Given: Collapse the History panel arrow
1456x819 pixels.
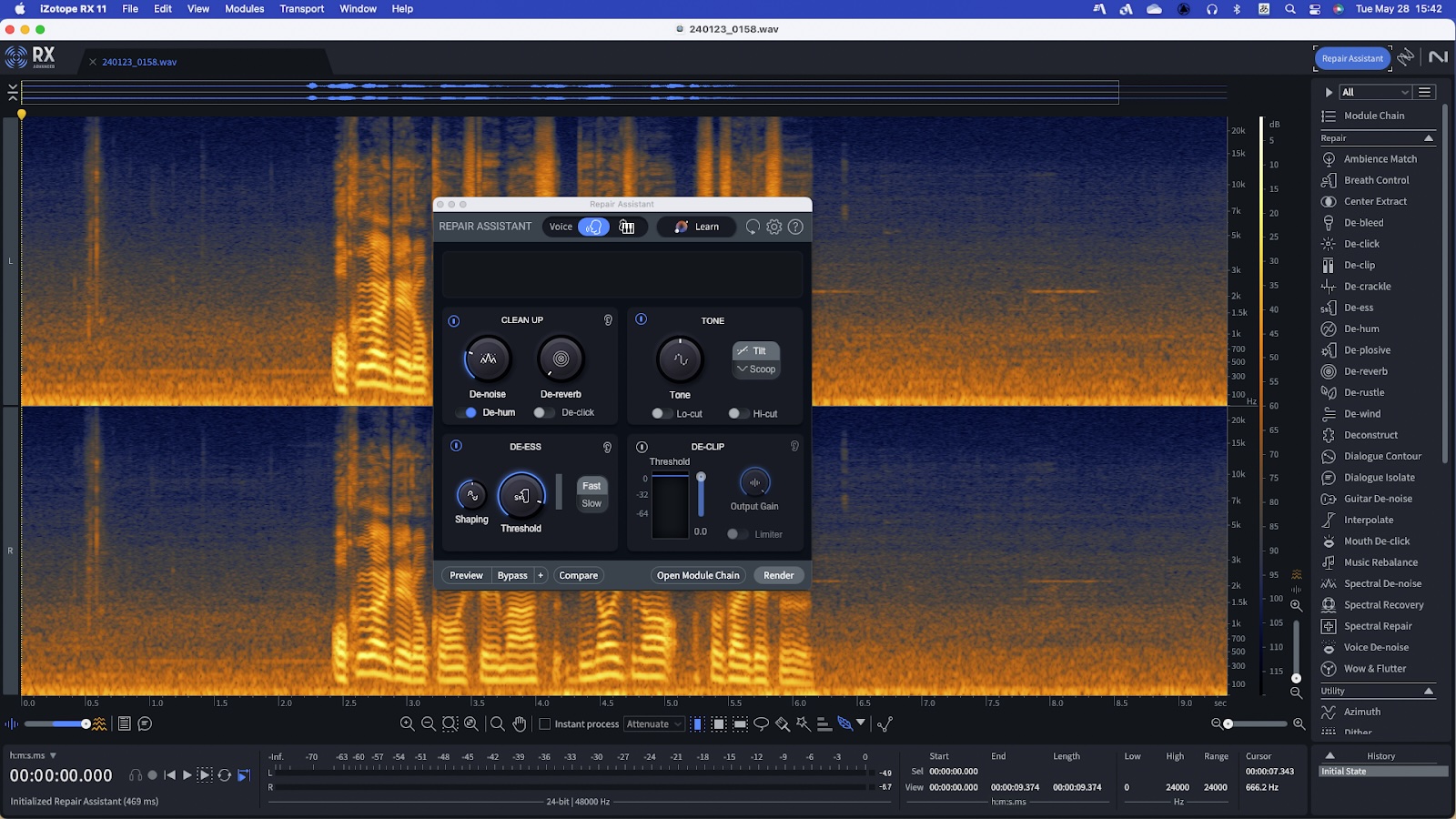Looking at the screenshot, I should 1330,755.
